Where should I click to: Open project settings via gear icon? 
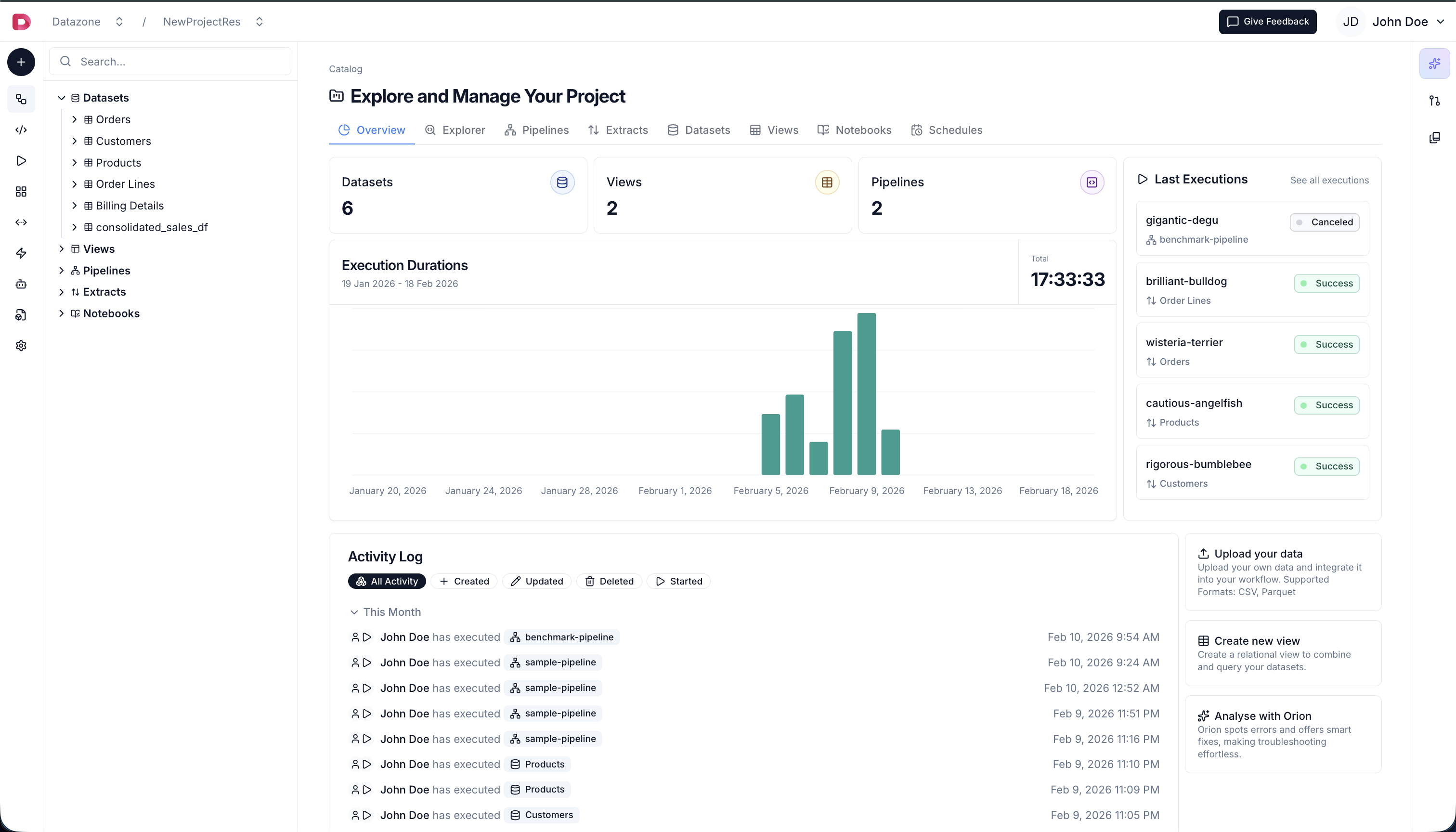pos(21,345)
